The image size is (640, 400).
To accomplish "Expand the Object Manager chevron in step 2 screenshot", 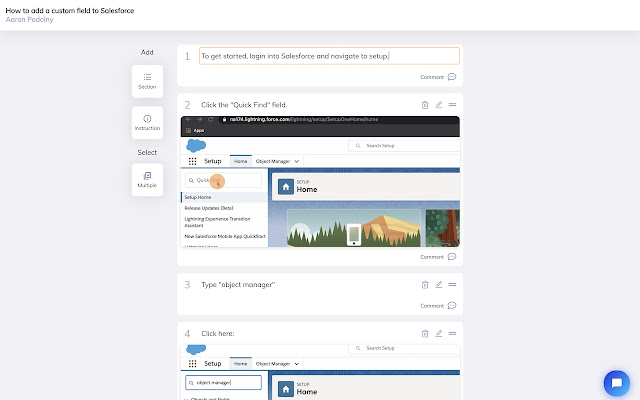I will (x=297, y=161).
